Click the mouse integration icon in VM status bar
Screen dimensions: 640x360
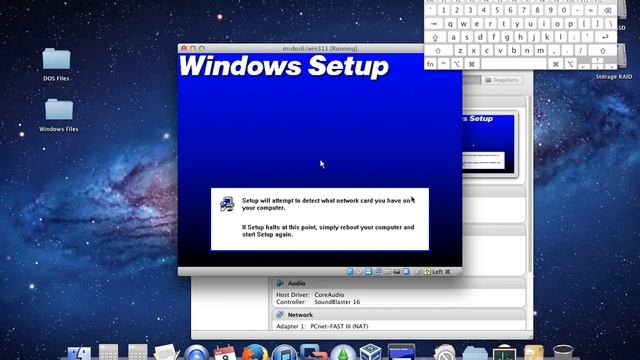click(x=417, y=271)
